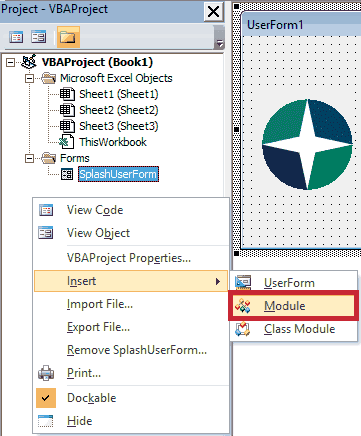Select the compass logo image on UserForm1

pyautogui.click(x=307, y=144)
